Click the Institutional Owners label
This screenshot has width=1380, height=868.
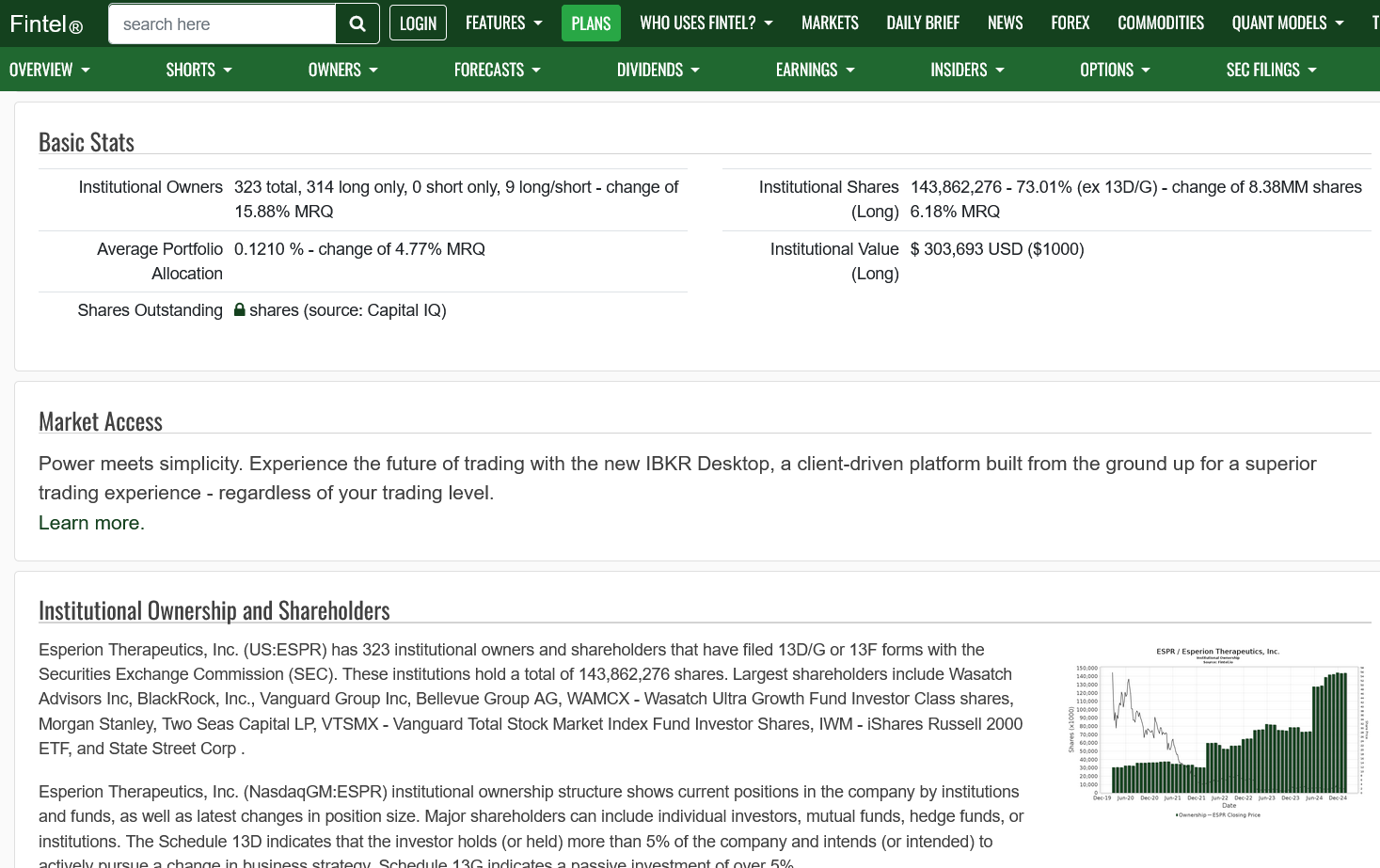[151, 187]
